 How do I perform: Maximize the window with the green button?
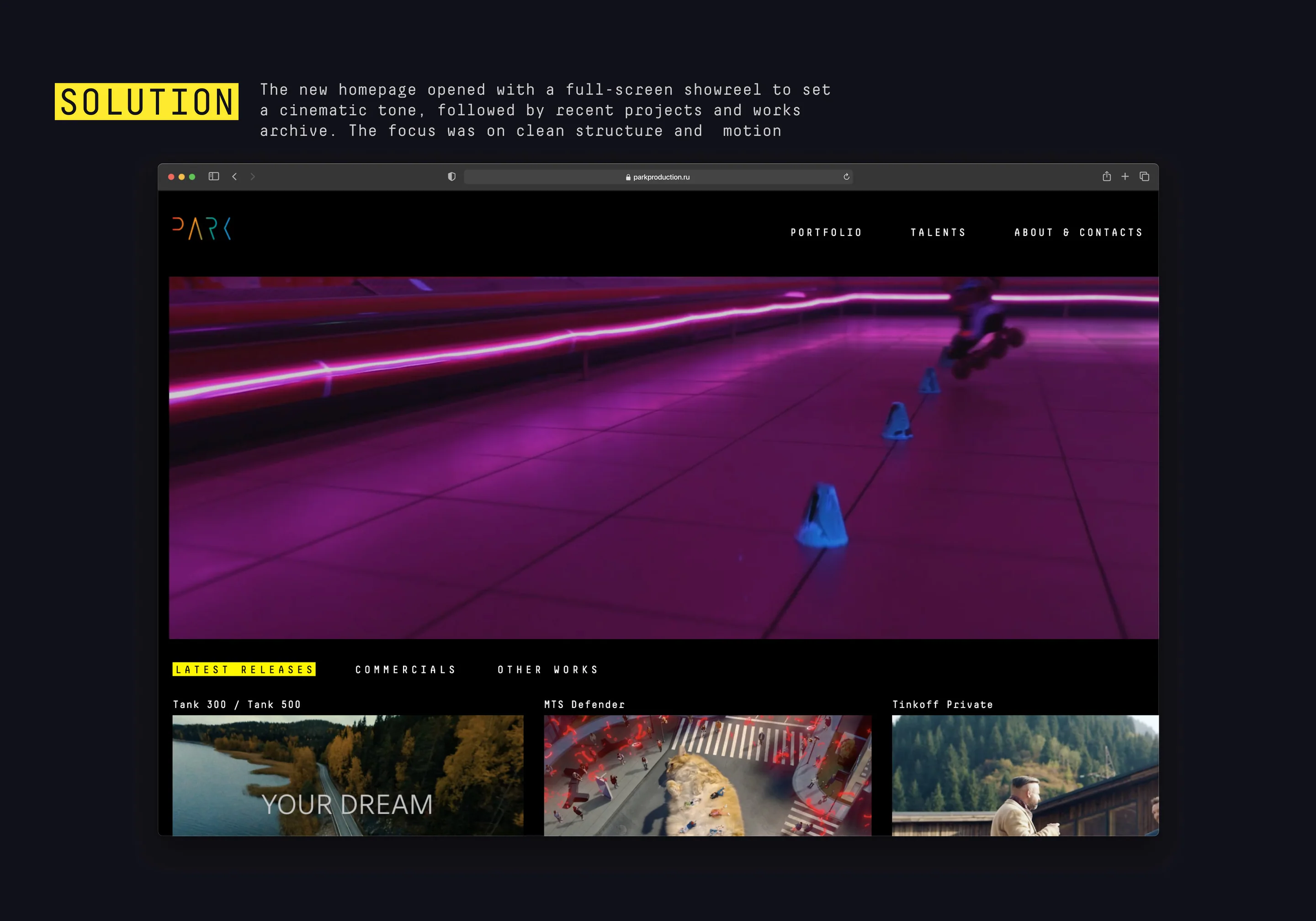point(192,176)
